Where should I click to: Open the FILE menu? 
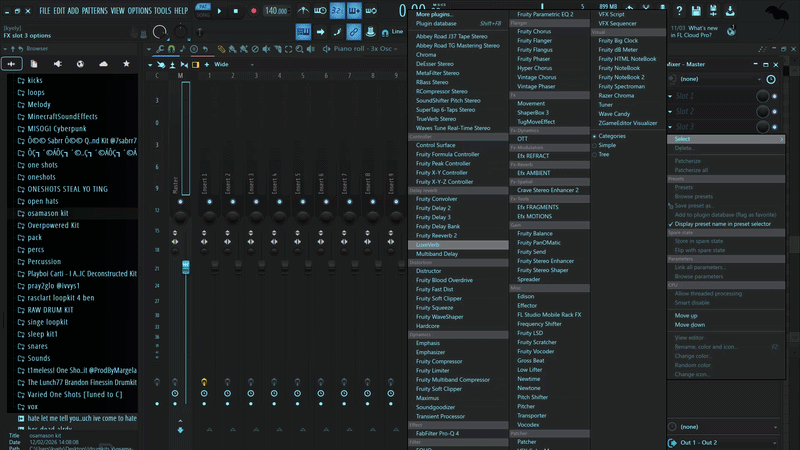(x=45, y=11)
